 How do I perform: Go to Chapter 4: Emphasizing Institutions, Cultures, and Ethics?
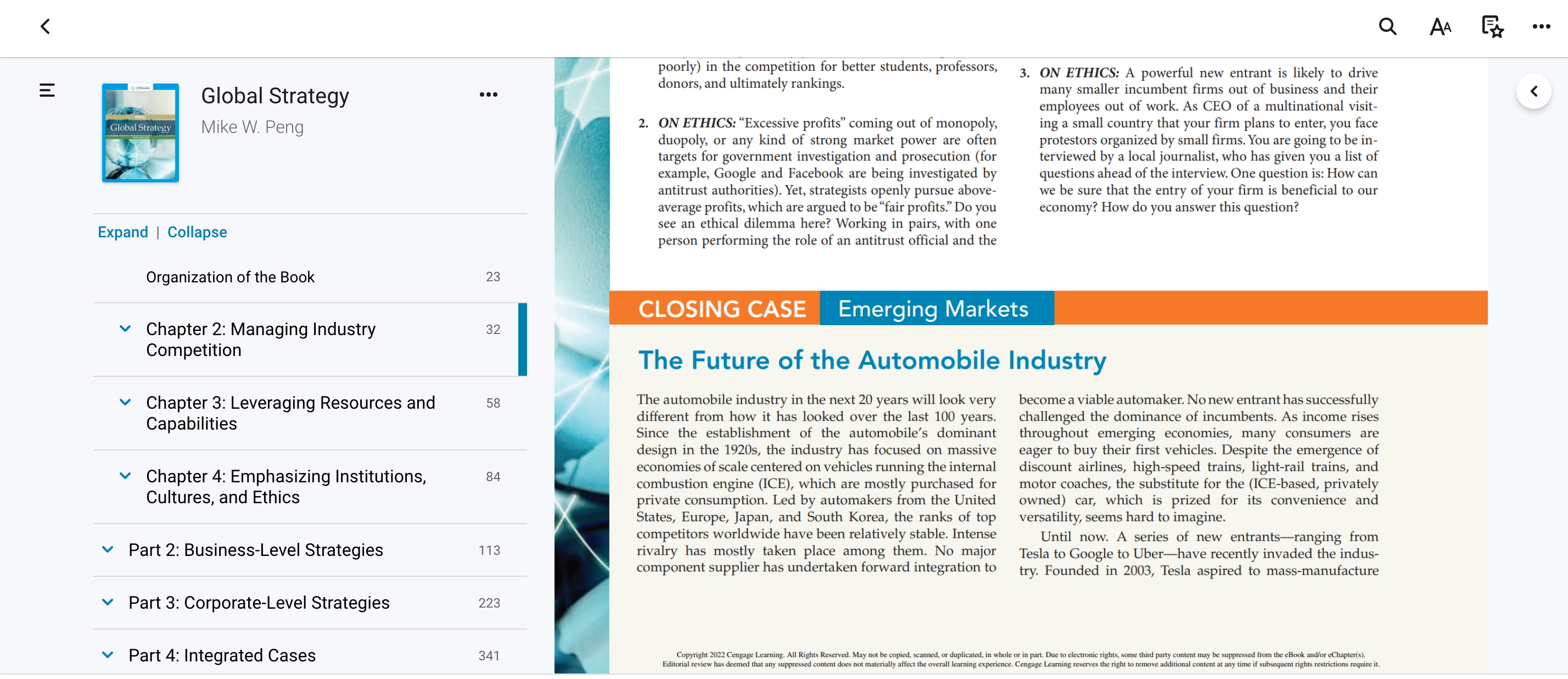[x=286, y=487]
